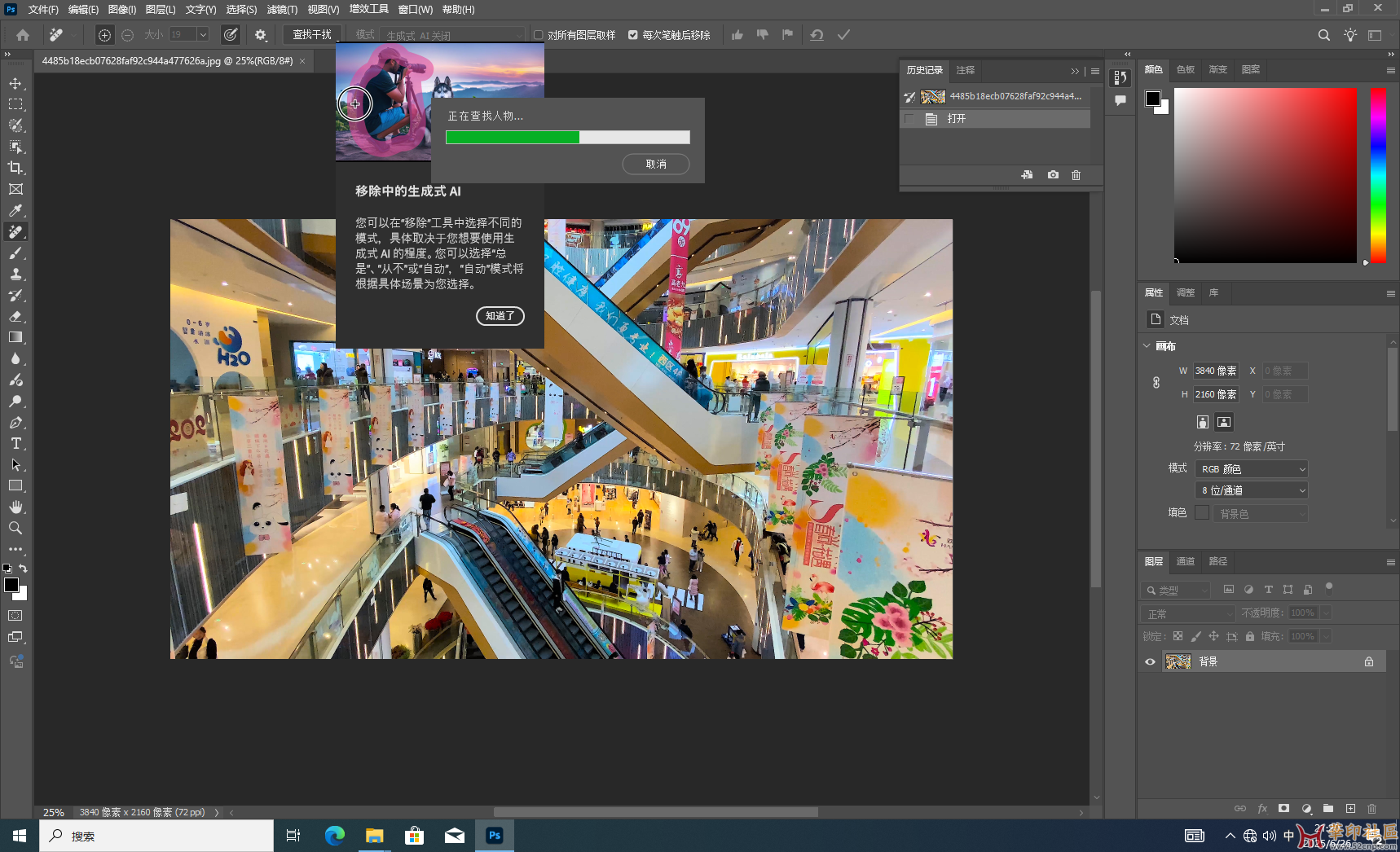Open the RGB 颜色 mode dropdown
Screen dimensions: 1400x852
pyautogui.click(x=1251, y=469)
